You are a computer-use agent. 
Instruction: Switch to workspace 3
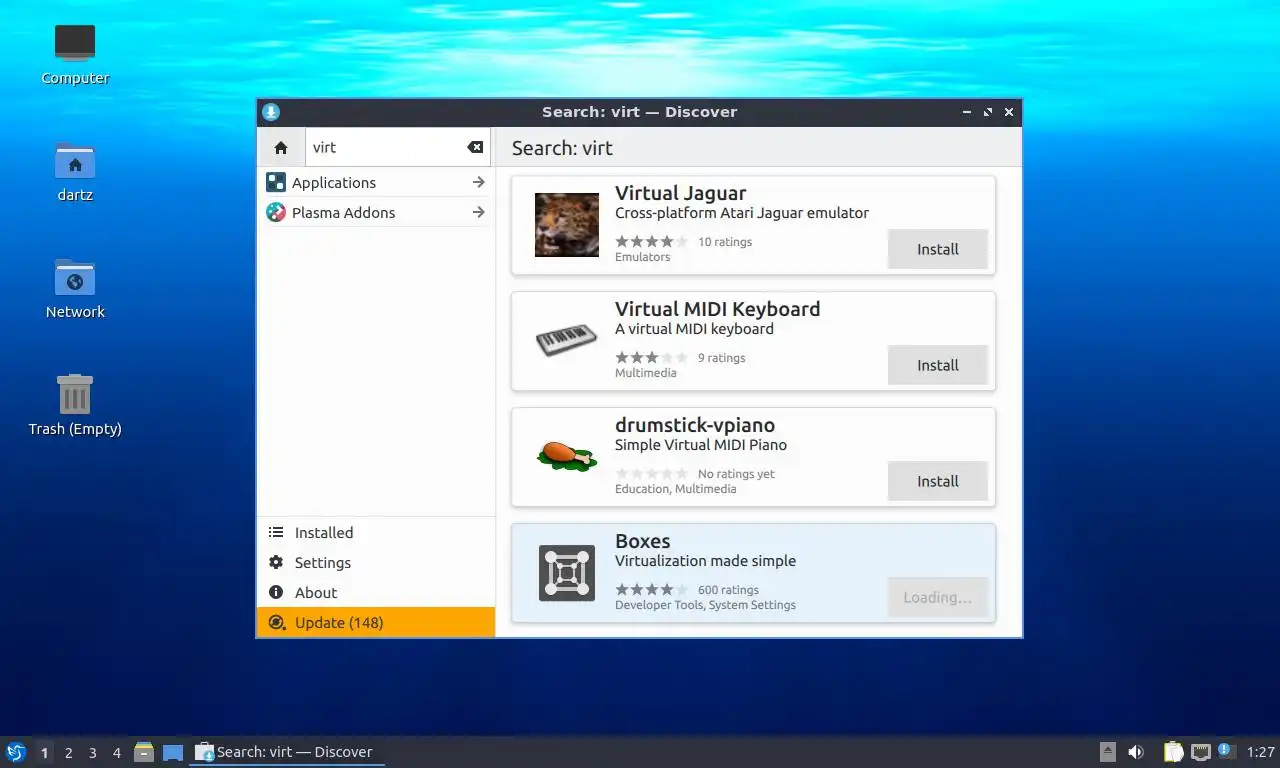[x=92, y=752]
